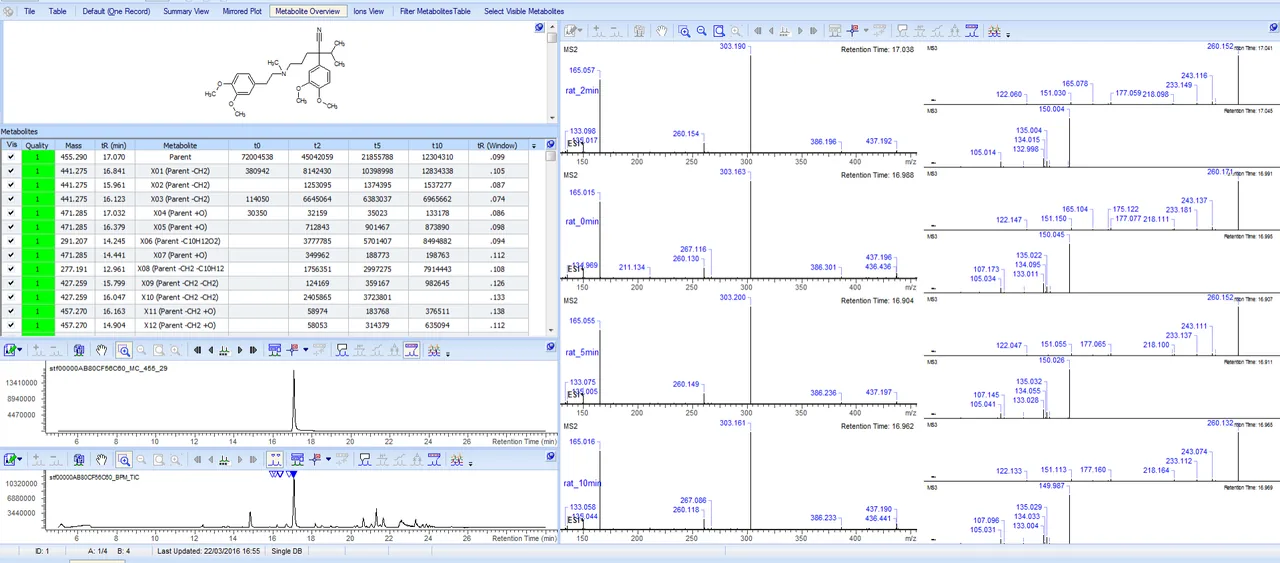Screen dimensions: 1280x563
Task: Open dropdown arrow beside red flag in MS2 toolbar
Action: point(866,31)
